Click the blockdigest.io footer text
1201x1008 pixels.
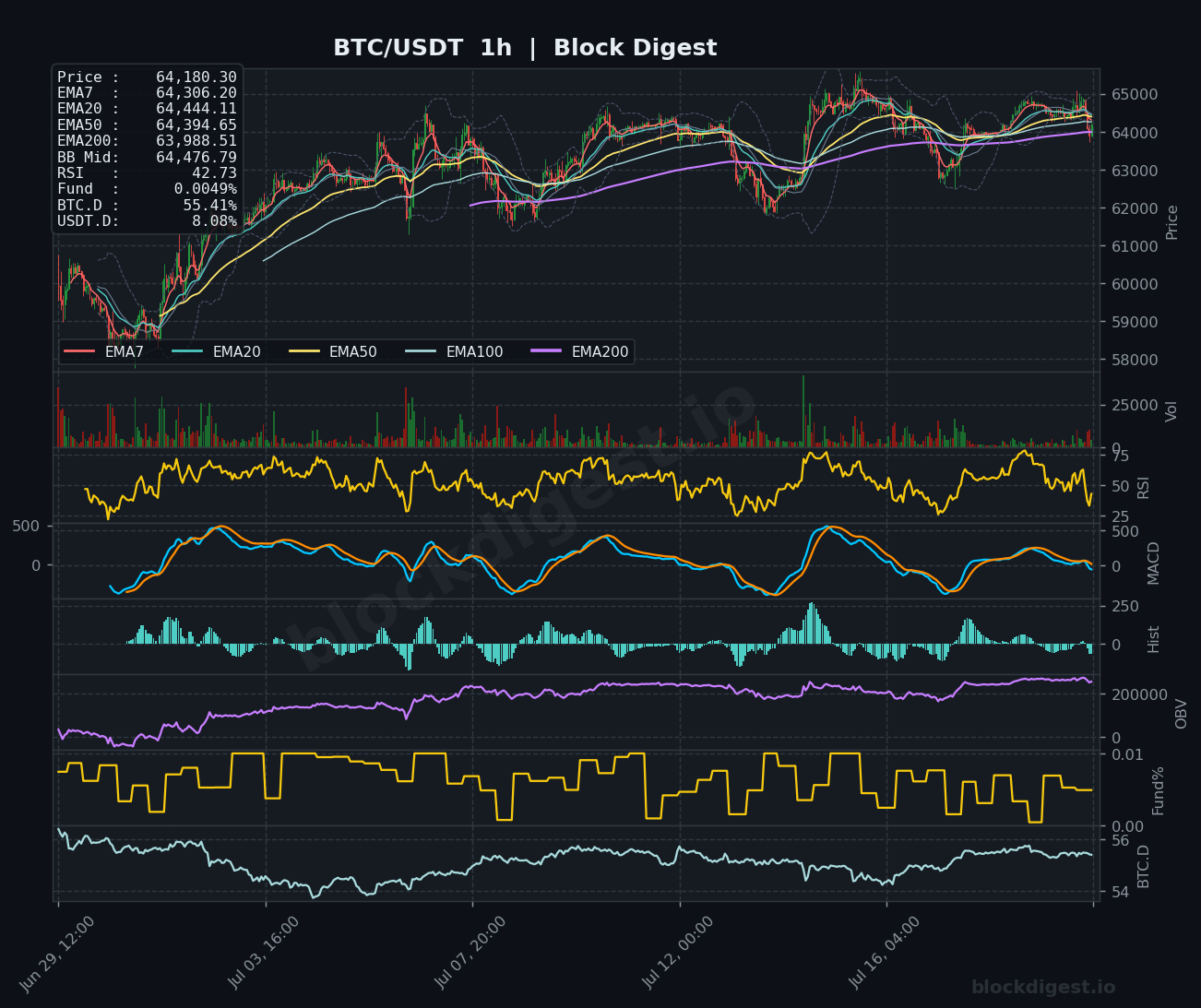[1043, 988]
